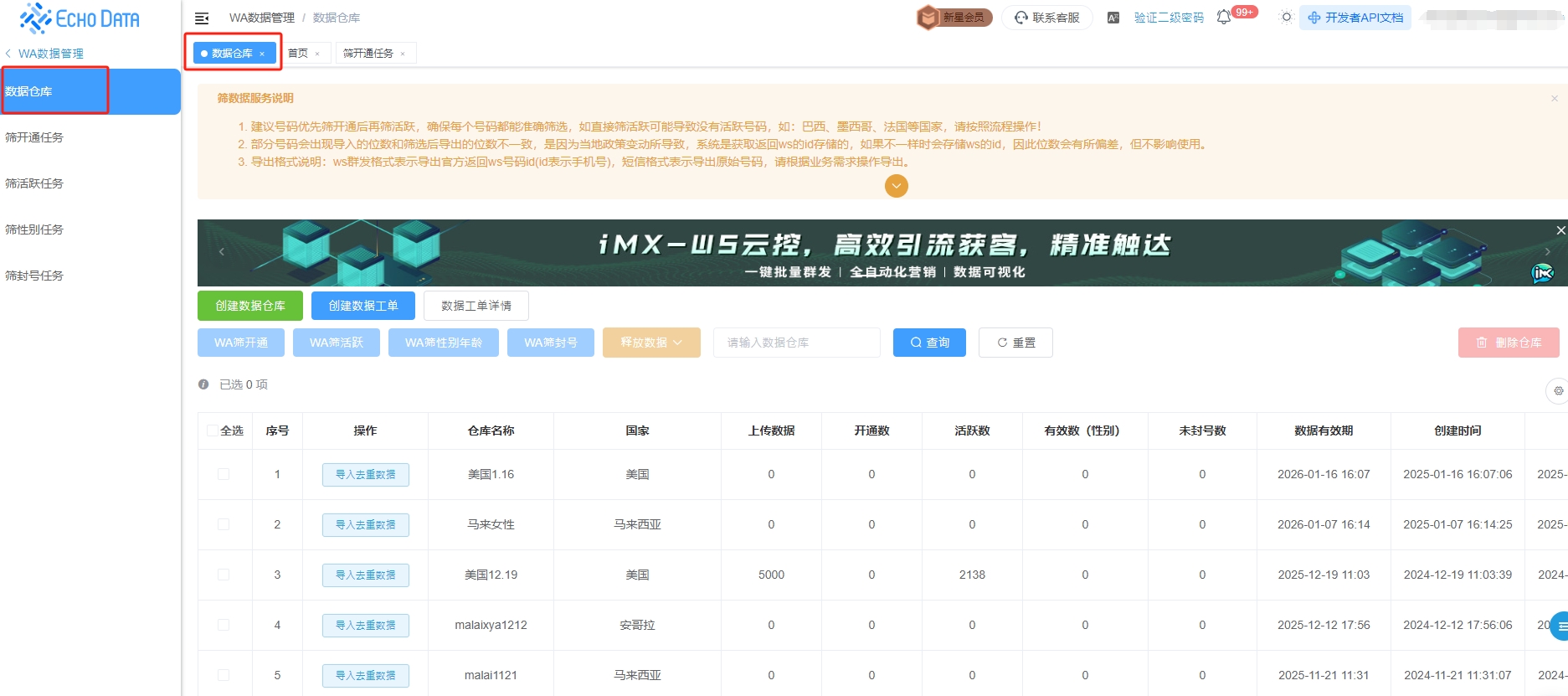
Task: Click 导入去重数据 for 美国12.19
Action: pos(366,575)
